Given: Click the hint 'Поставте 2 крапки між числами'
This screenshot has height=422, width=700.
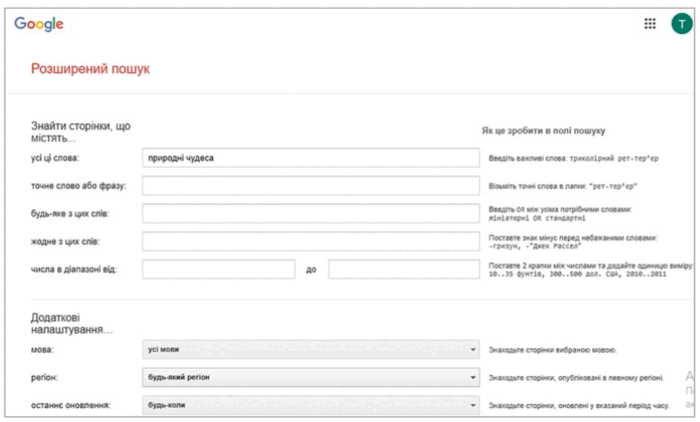Looking at the screenshot, I should point(590,269).
